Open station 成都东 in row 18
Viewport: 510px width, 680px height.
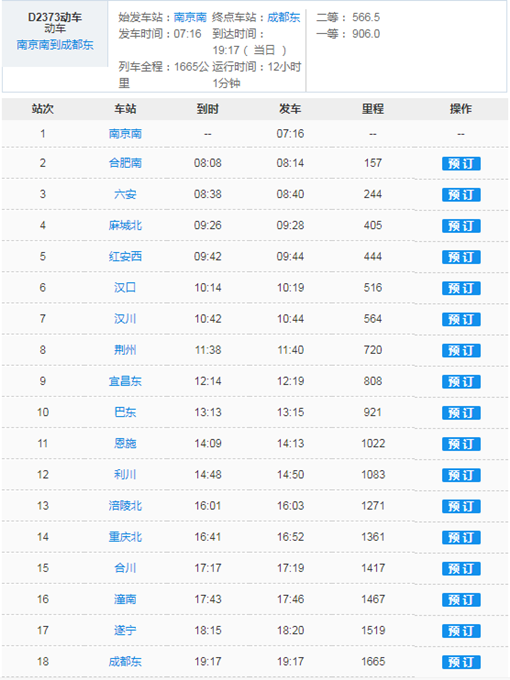(125, 662)
